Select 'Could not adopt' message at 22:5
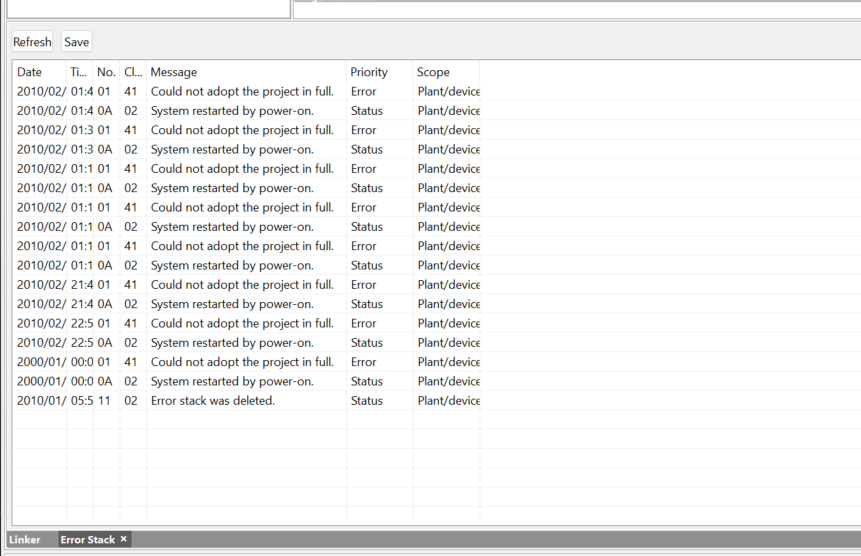Screen dimensions: 861x556 [x=242, y=323]
